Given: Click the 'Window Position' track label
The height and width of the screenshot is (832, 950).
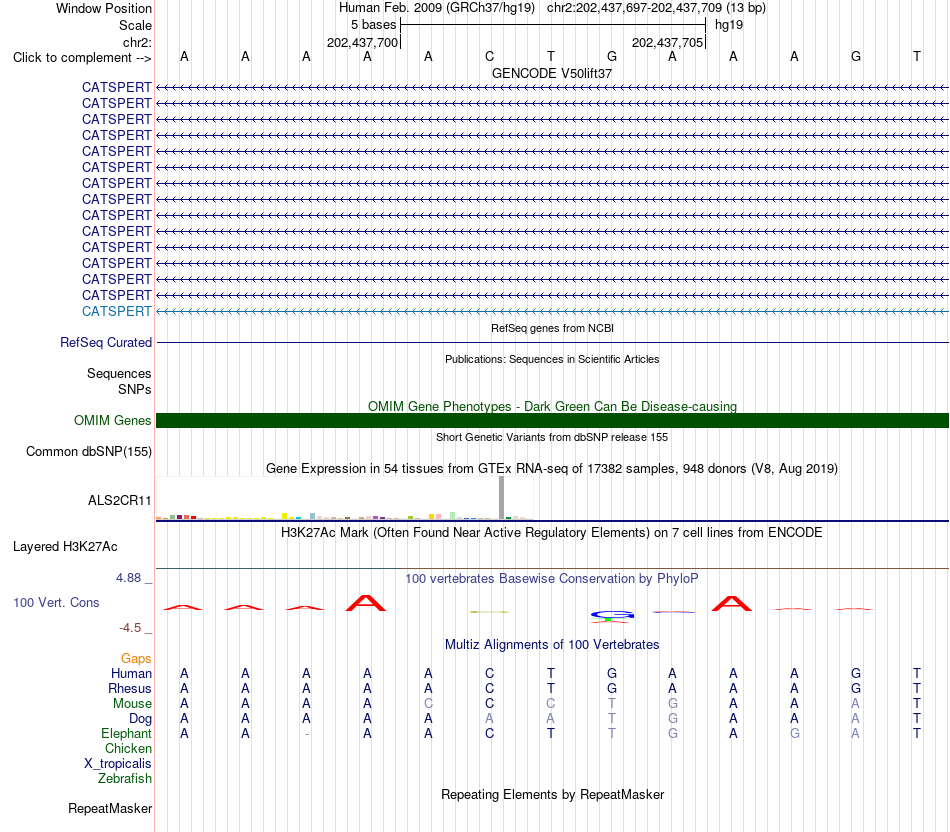Looking at the screenshot, I should 104,8.
